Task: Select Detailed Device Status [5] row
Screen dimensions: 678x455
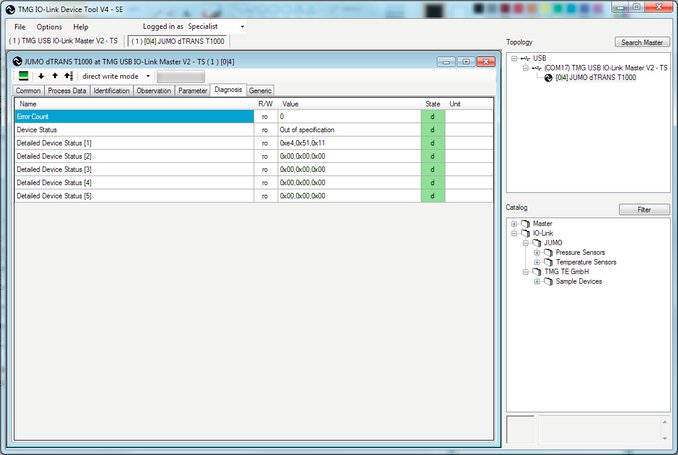Action: point(253,196)
